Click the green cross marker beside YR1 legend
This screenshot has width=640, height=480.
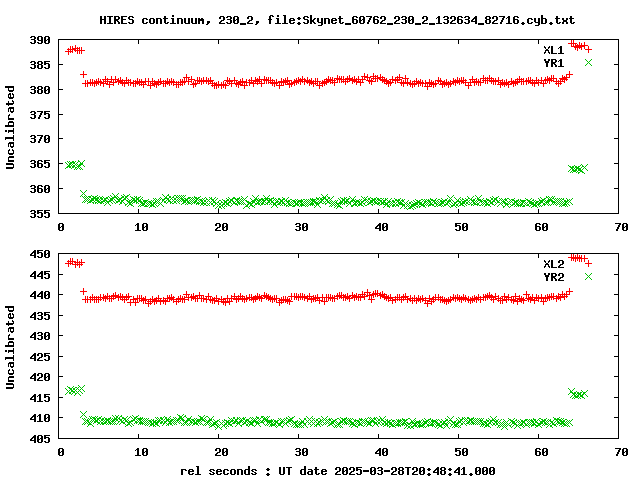click(588, 62)
